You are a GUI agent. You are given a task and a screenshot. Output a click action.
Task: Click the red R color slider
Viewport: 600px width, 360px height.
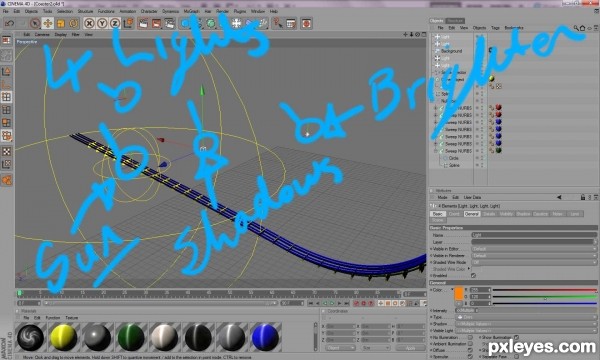click(545, 290)
